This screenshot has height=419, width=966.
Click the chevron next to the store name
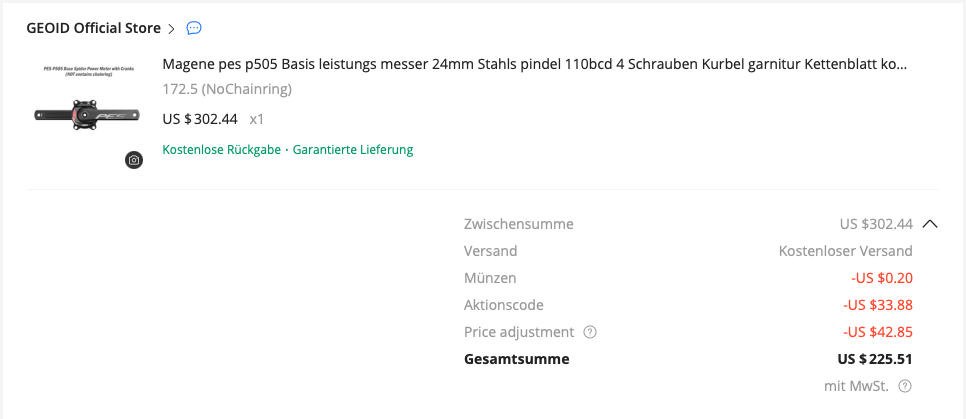[172, 28]
